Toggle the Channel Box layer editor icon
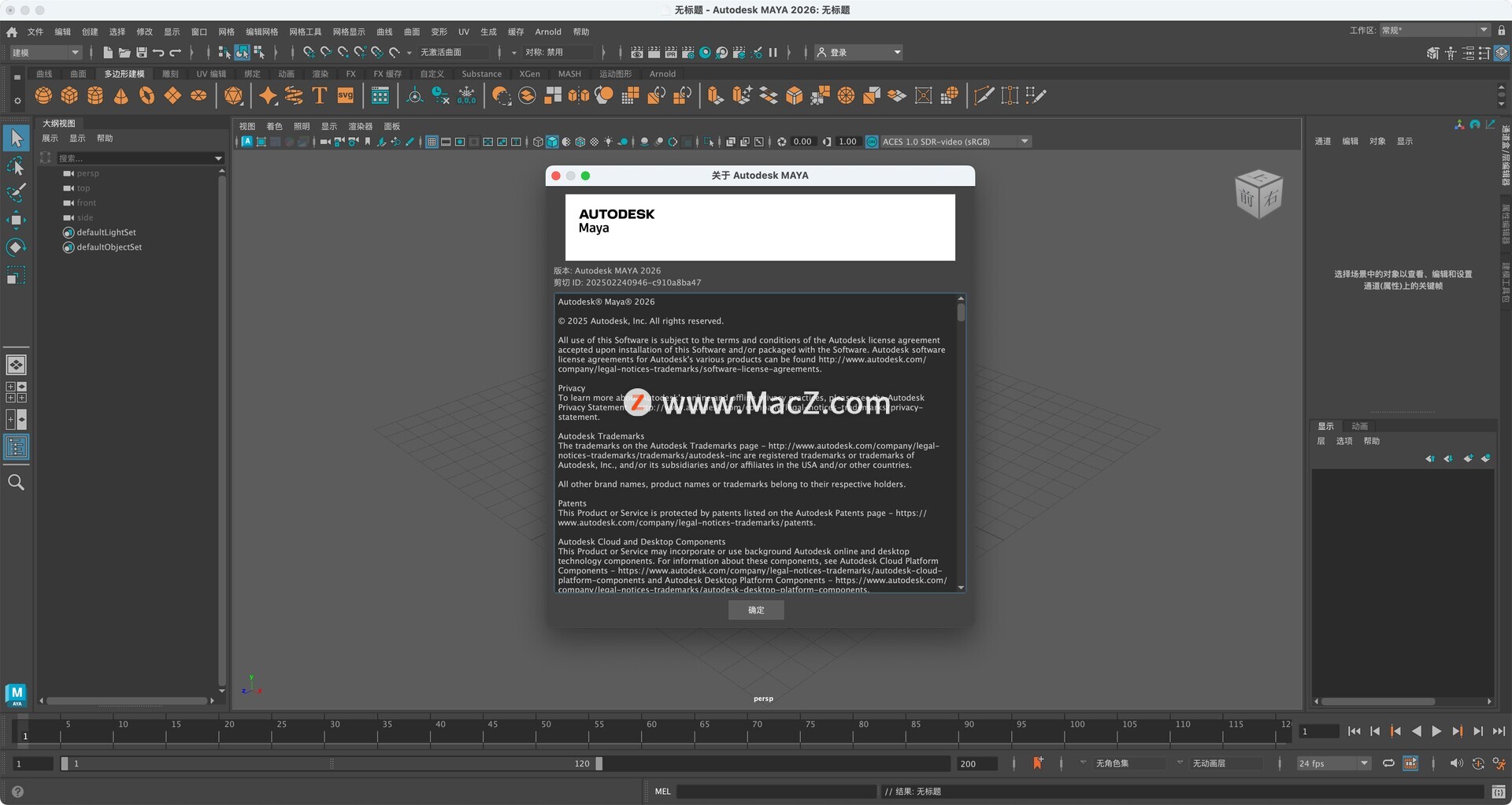Viewport: 1512px width, 805px height. (x=1502, y=53)
